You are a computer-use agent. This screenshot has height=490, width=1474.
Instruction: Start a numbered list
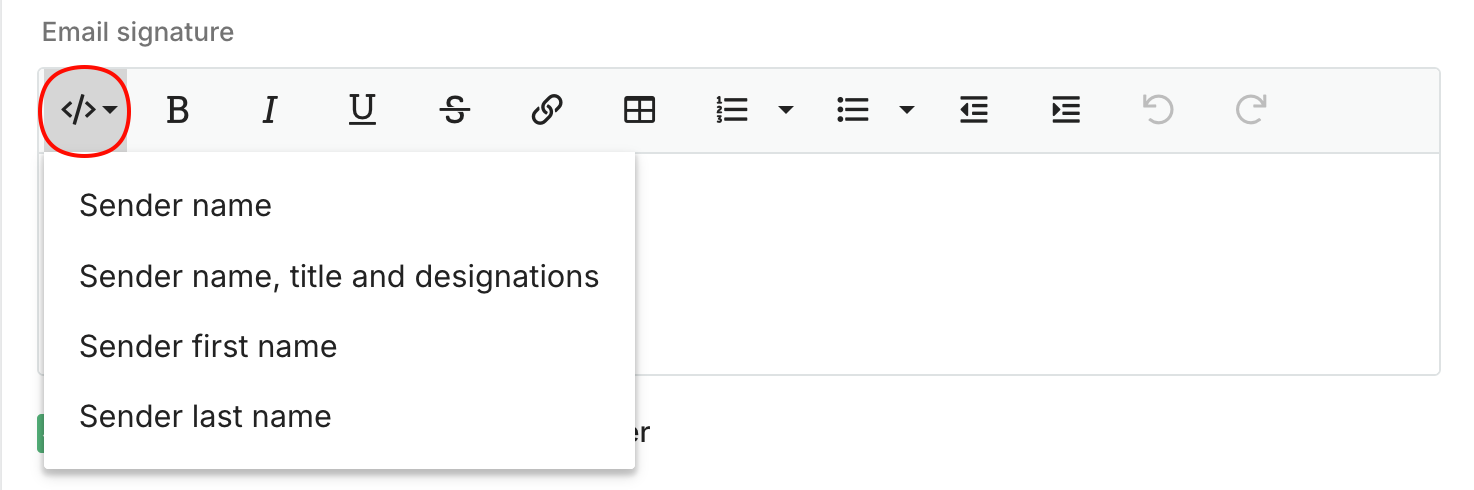(733, 110)
